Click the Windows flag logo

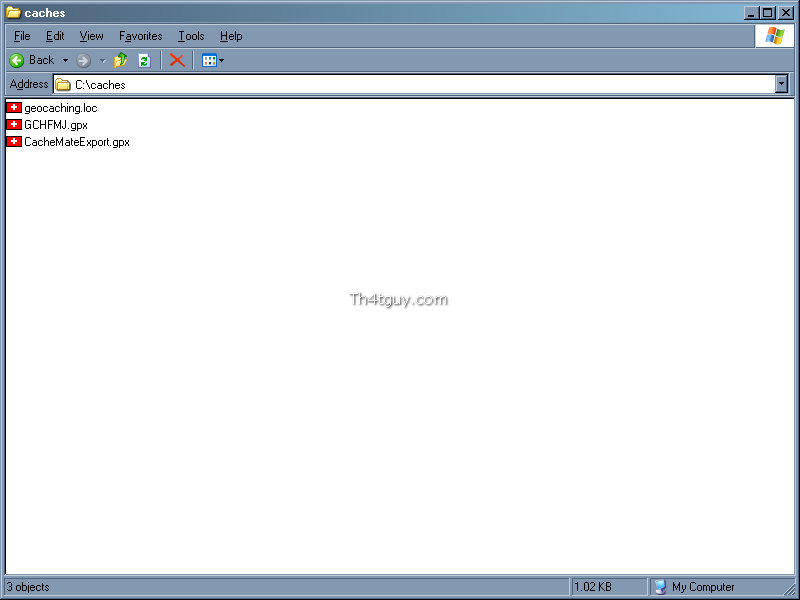(774, 36)
